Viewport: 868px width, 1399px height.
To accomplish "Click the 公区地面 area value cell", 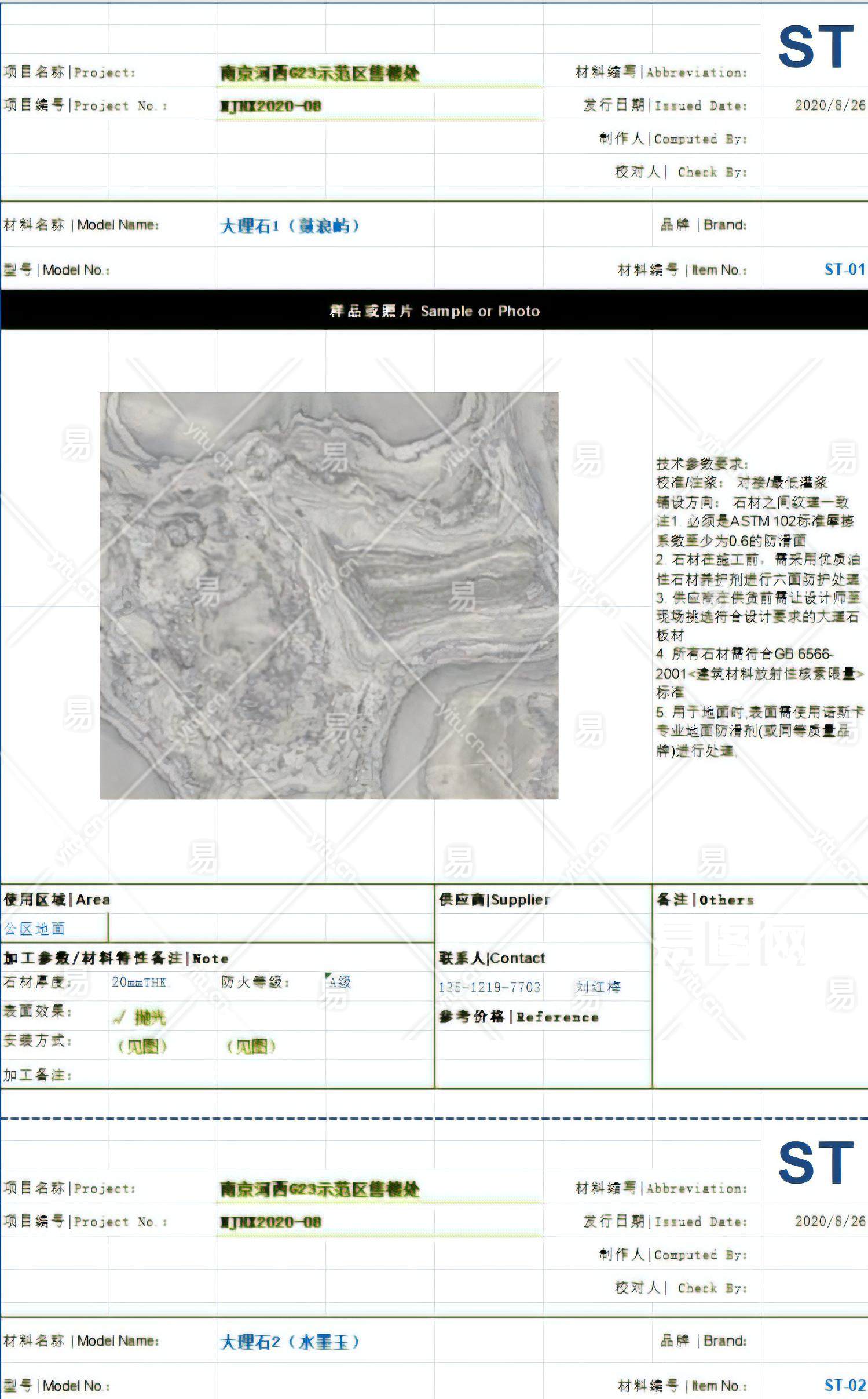I will pyautogui.click(x=35, y=929).
